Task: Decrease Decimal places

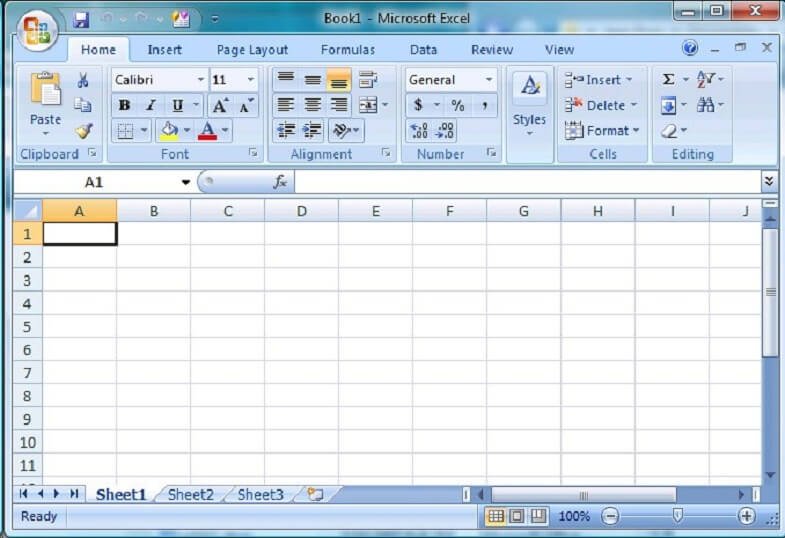Action: coord(445,131)
